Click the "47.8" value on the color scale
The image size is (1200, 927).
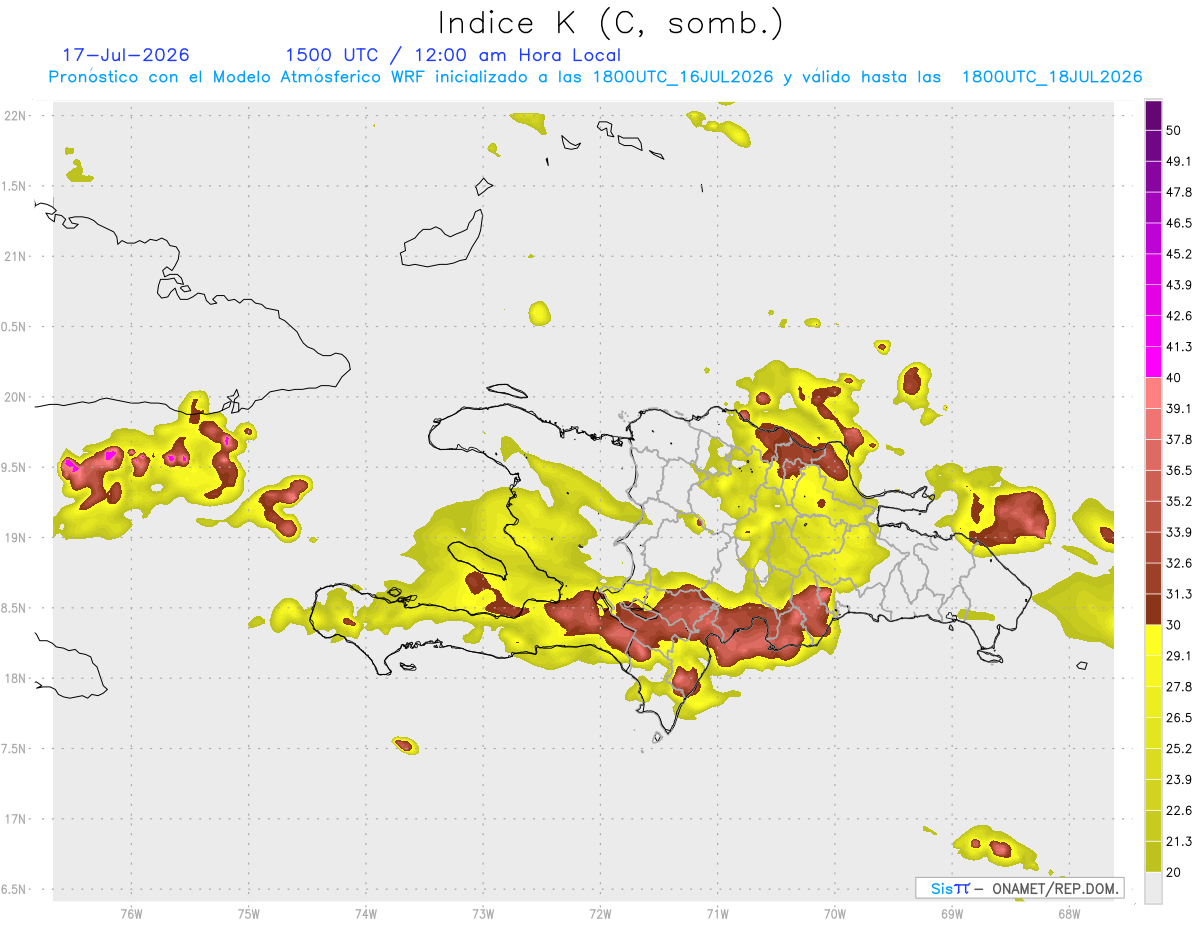tap(1179, 192)
